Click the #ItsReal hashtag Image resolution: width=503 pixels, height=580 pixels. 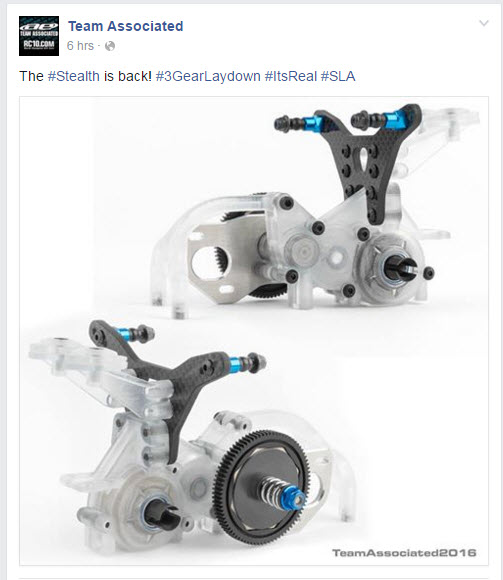291,76
